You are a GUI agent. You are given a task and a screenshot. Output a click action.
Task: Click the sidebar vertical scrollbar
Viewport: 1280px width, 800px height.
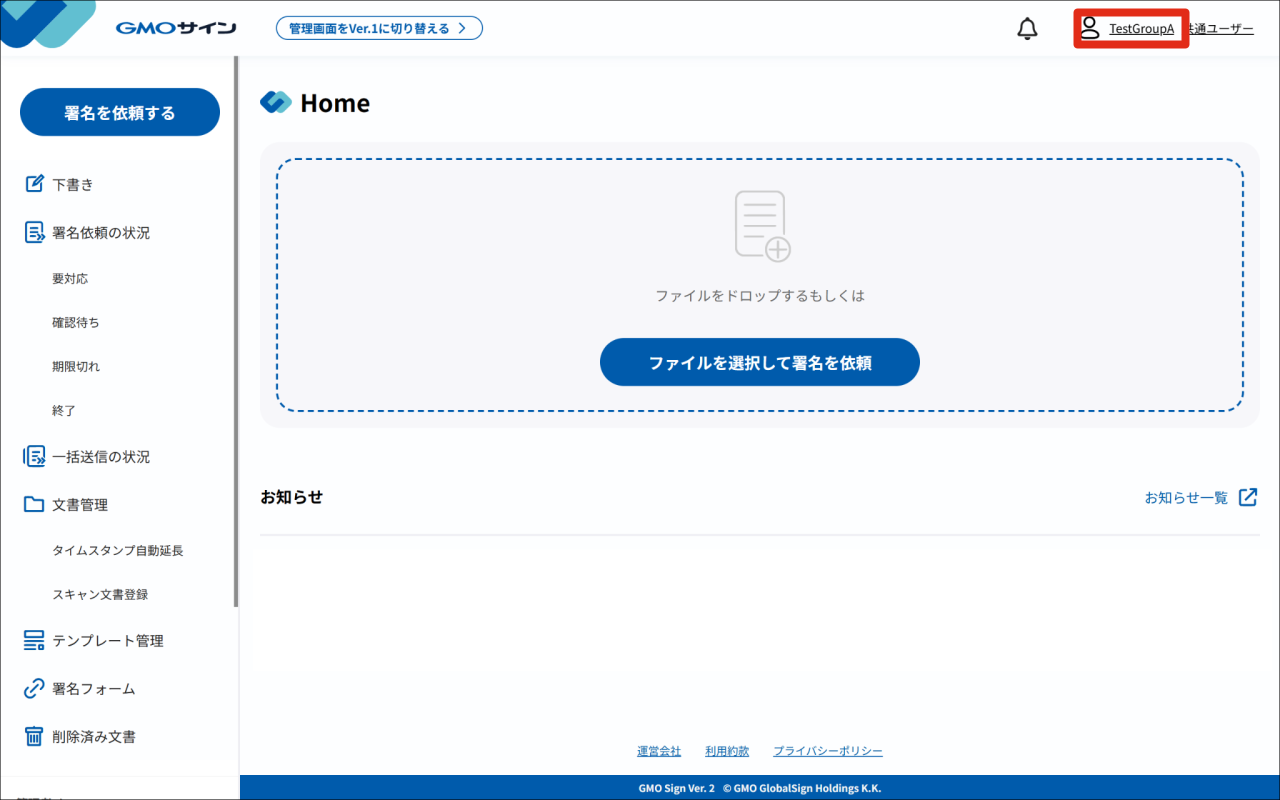236,331
